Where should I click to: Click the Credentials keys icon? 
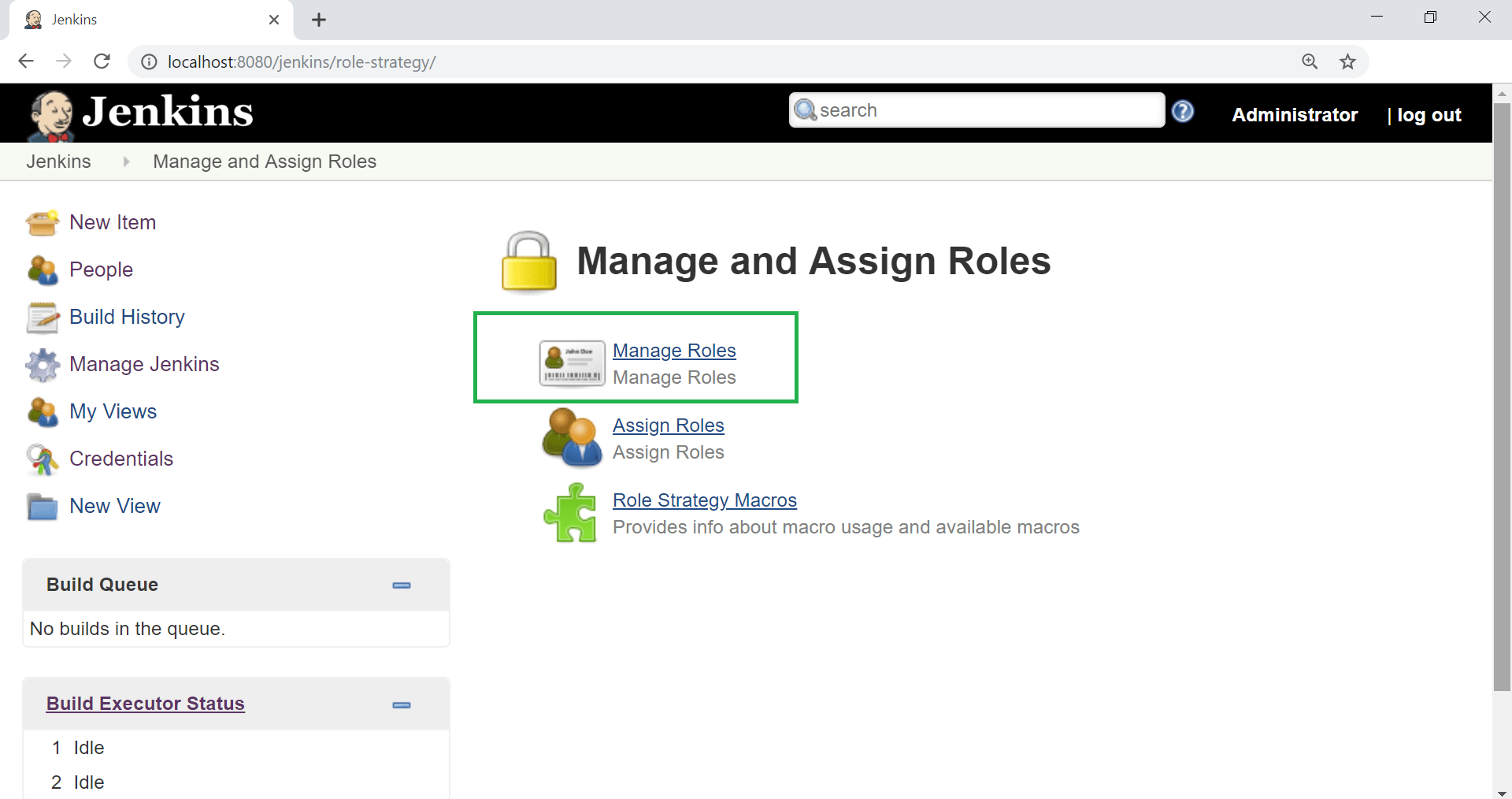[43, 459]
